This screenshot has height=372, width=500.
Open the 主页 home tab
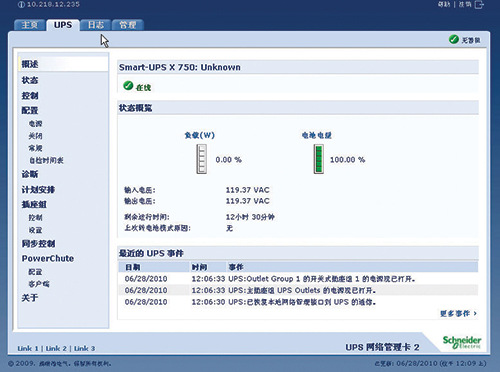[30, 25]
